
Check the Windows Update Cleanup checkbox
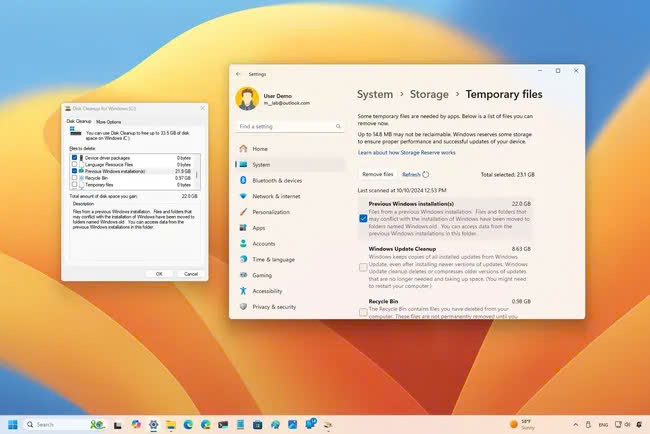coord(362,266)
